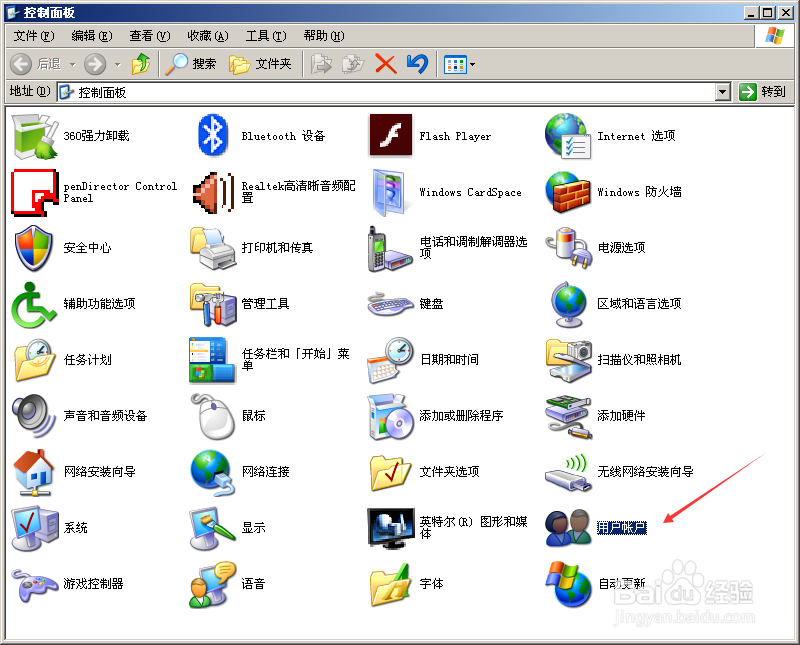800x645 pixels.
Task: Click the 转到 go button
Action: [x=763, y=92]
